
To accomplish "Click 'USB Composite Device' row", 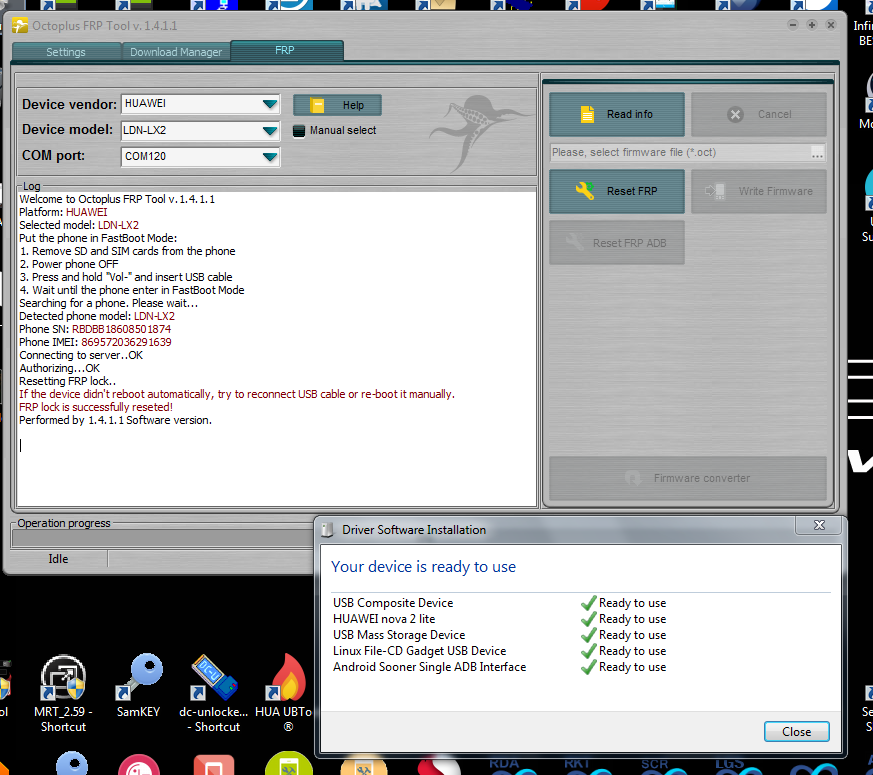I will 393,602.
